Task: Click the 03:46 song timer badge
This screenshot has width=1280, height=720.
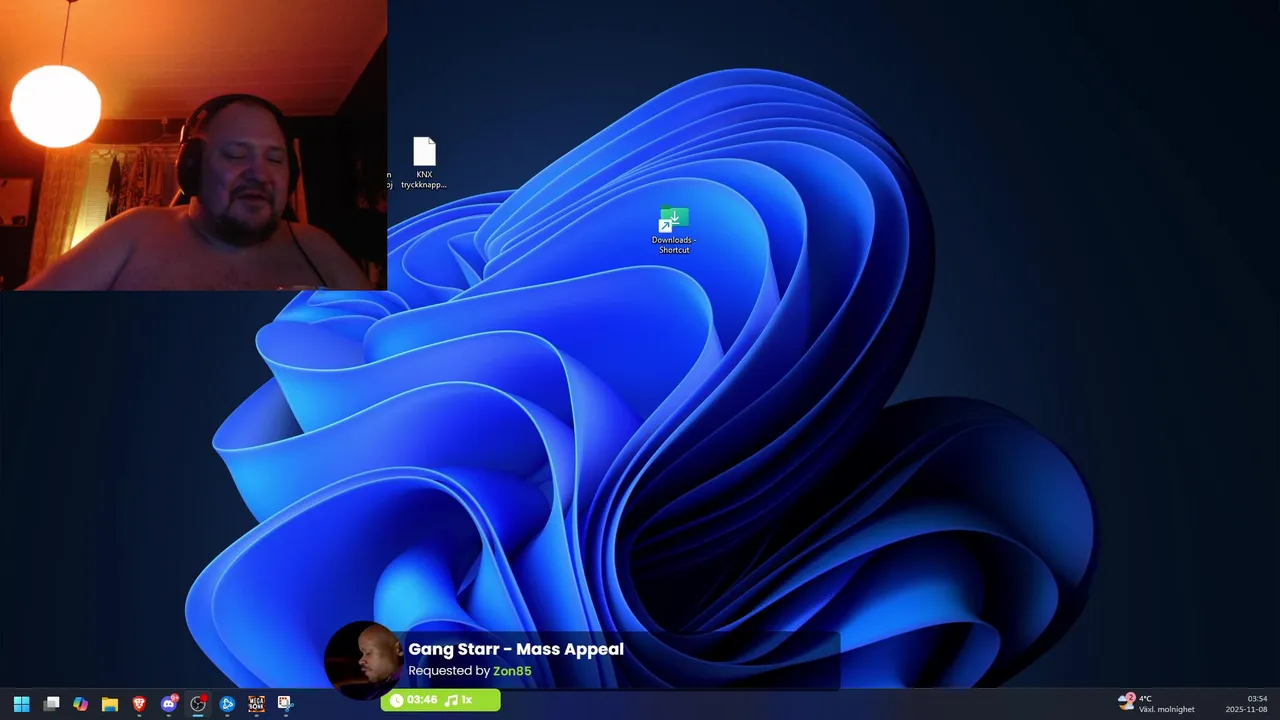Action: (413, 700)
